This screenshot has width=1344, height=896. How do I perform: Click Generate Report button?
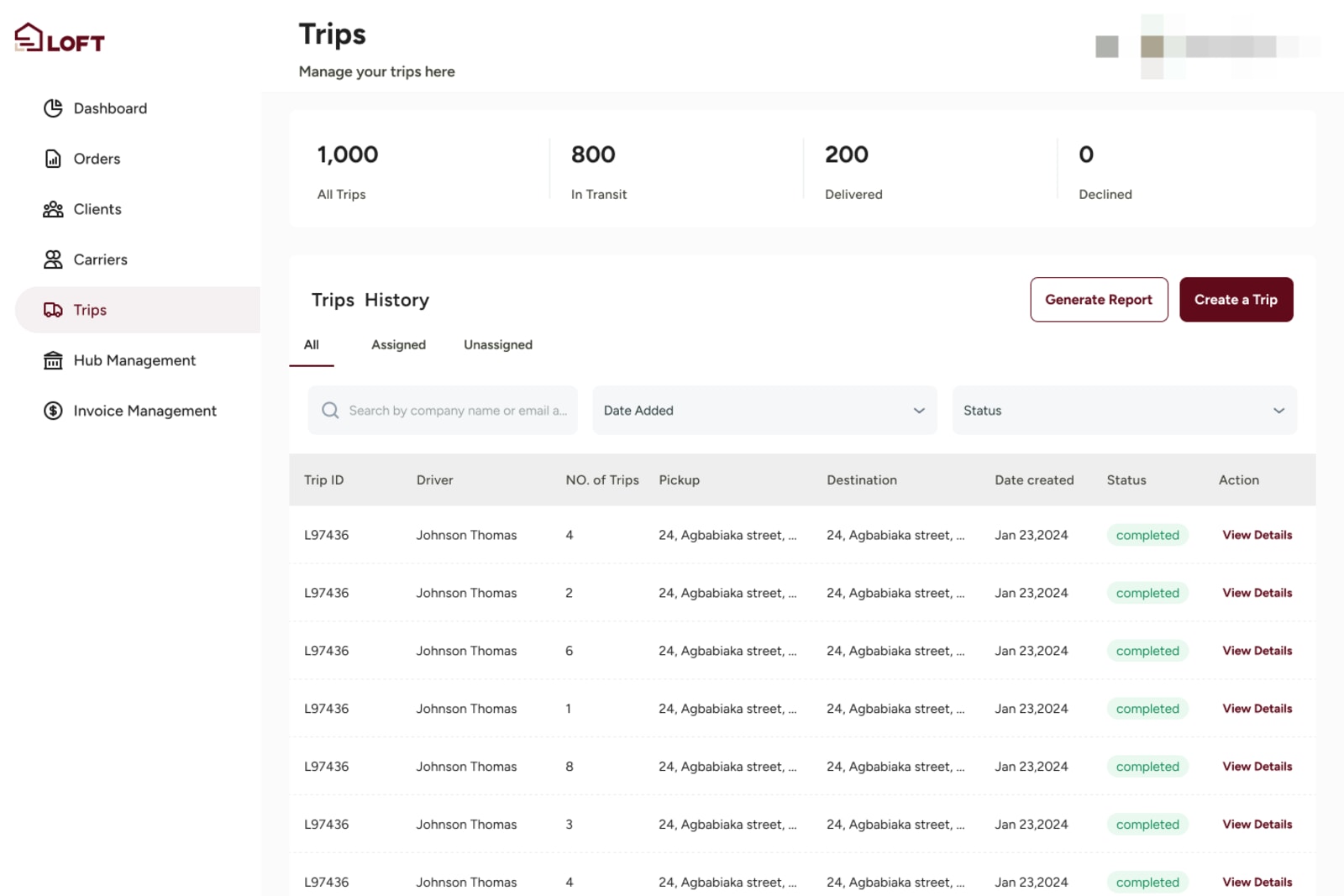tap(1099, 300)
